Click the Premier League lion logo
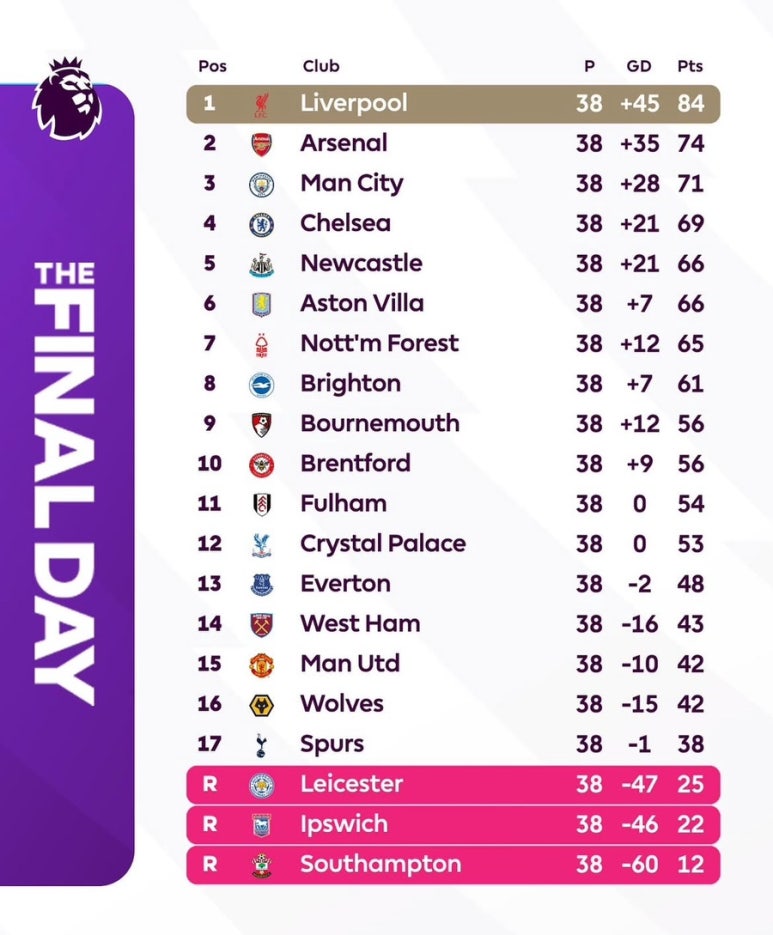Image resolution: width=773 pixels, height=935 pixels. click(x=67, y=98)
